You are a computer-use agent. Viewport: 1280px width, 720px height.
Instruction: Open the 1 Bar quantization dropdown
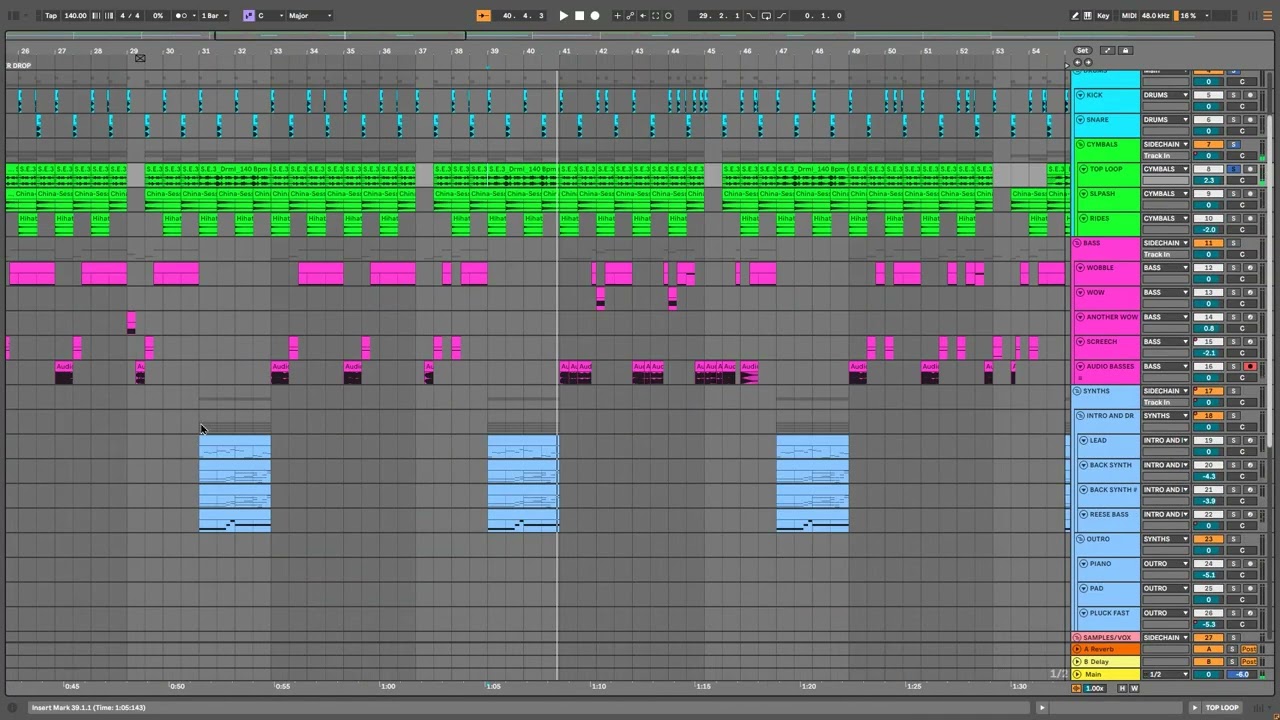[214, 15]
